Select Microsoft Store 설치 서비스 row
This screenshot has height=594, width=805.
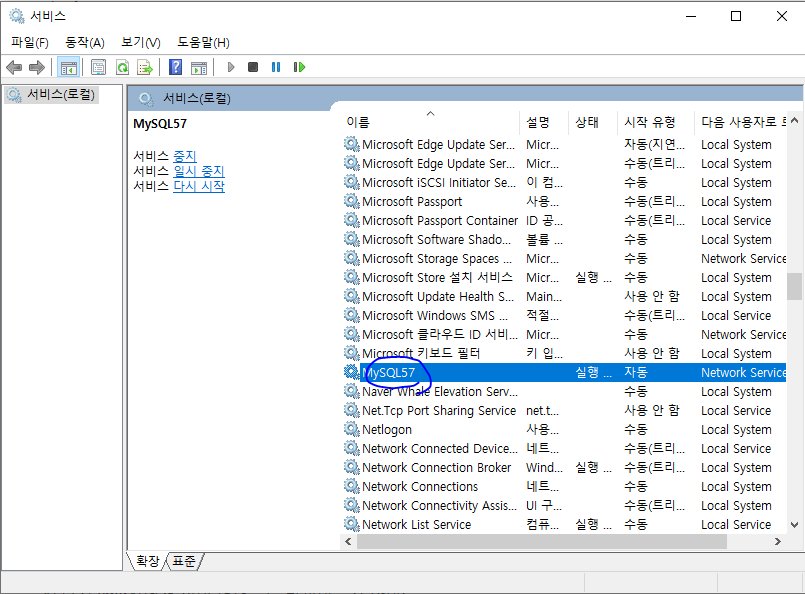click(564, 277)
